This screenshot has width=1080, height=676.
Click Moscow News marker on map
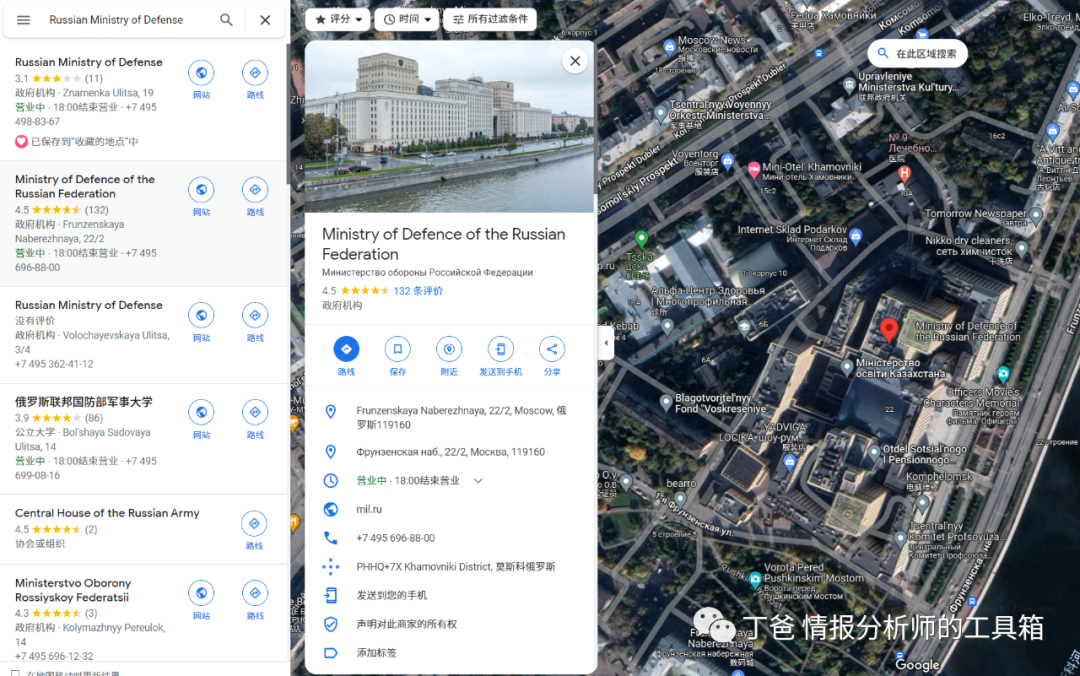(x=669, y=47)
